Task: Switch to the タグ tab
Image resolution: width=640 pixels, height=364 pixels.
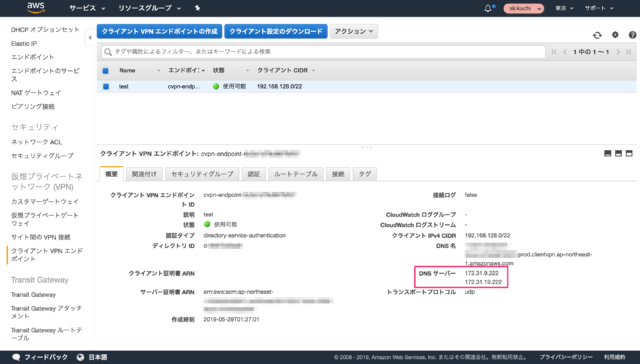Action: (364, 174)
